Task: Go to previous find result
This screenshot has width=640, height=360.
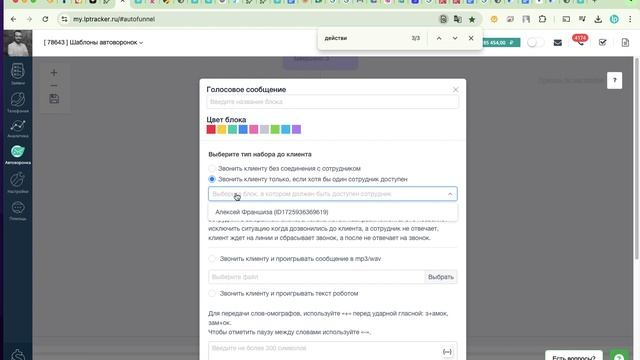Action: click(x=439, y=38)
